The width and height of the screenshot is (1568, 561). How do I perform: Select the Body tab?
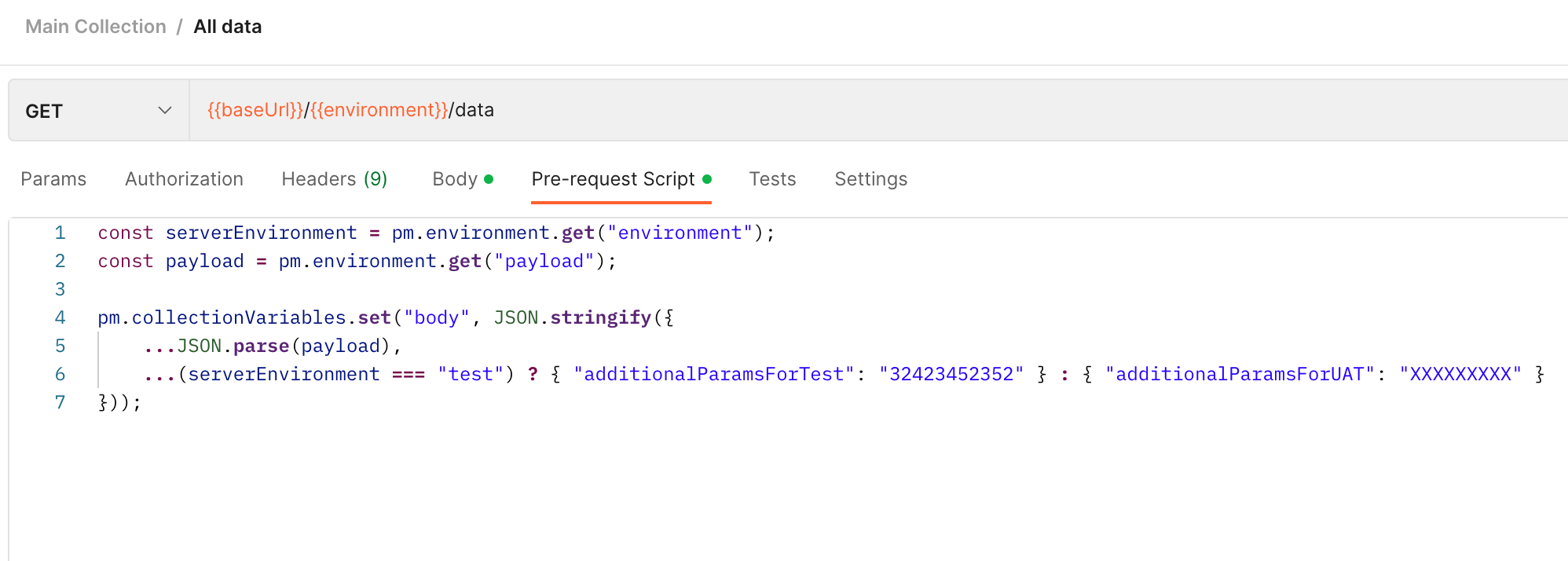coord(455,179)
